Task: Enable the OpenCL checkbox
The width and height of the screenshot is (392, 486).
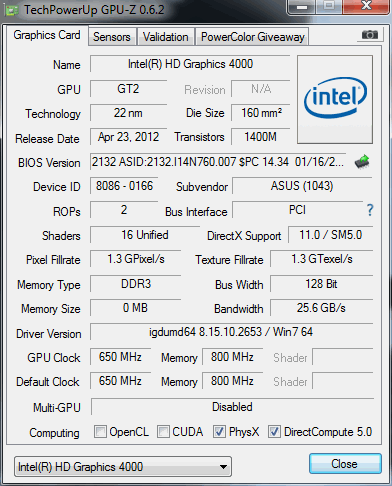Action: point(100,431)
